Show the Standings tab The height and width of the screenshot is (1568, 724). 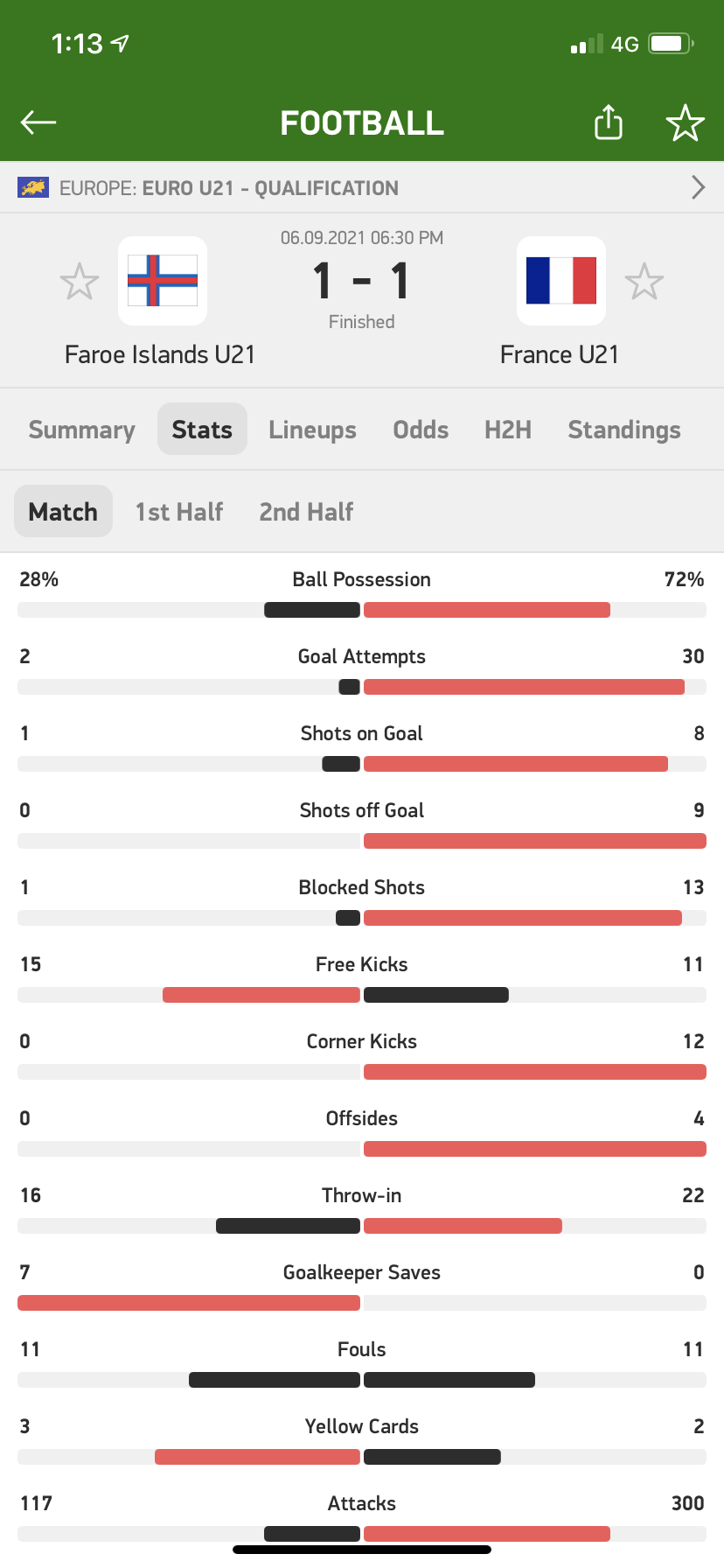pyautogui.click(x=624, y=430)
